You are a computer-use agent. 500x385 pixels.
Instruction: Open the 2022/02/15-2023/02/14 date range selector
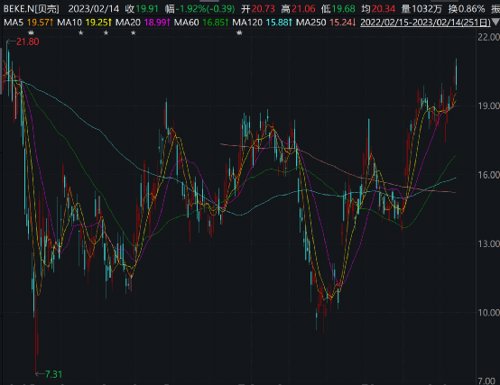[x=425, y=23]
